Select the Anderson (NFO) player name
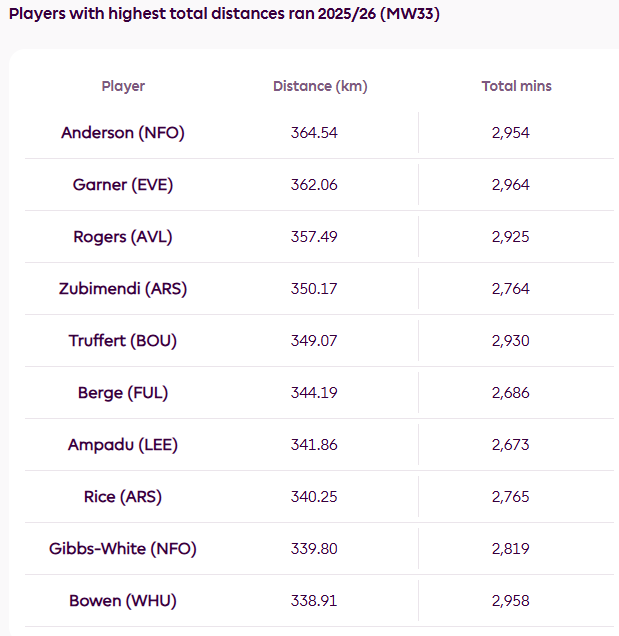This screenshot has width=619, height=636. click(123, 133)
